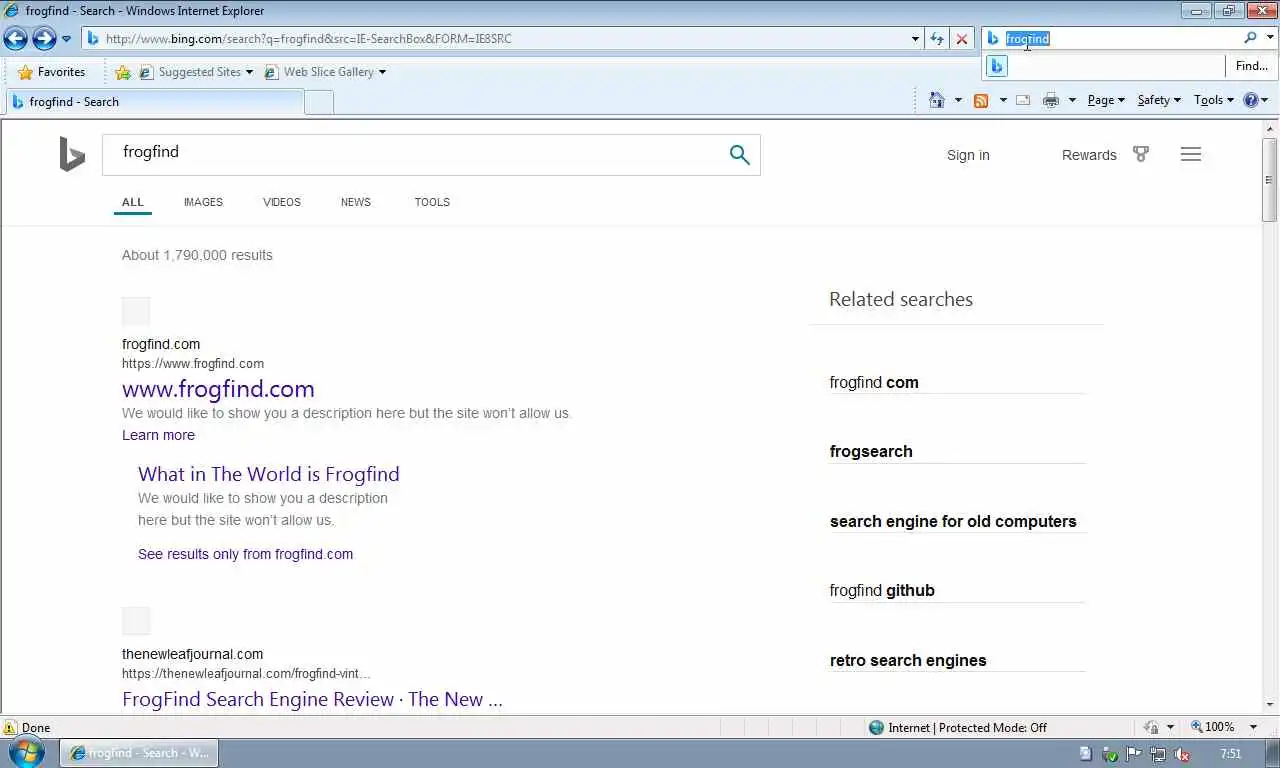Viewport: 1280px width, 768px height.
Task: Open the www.frogfind.com result title
Action: (218, 389)
